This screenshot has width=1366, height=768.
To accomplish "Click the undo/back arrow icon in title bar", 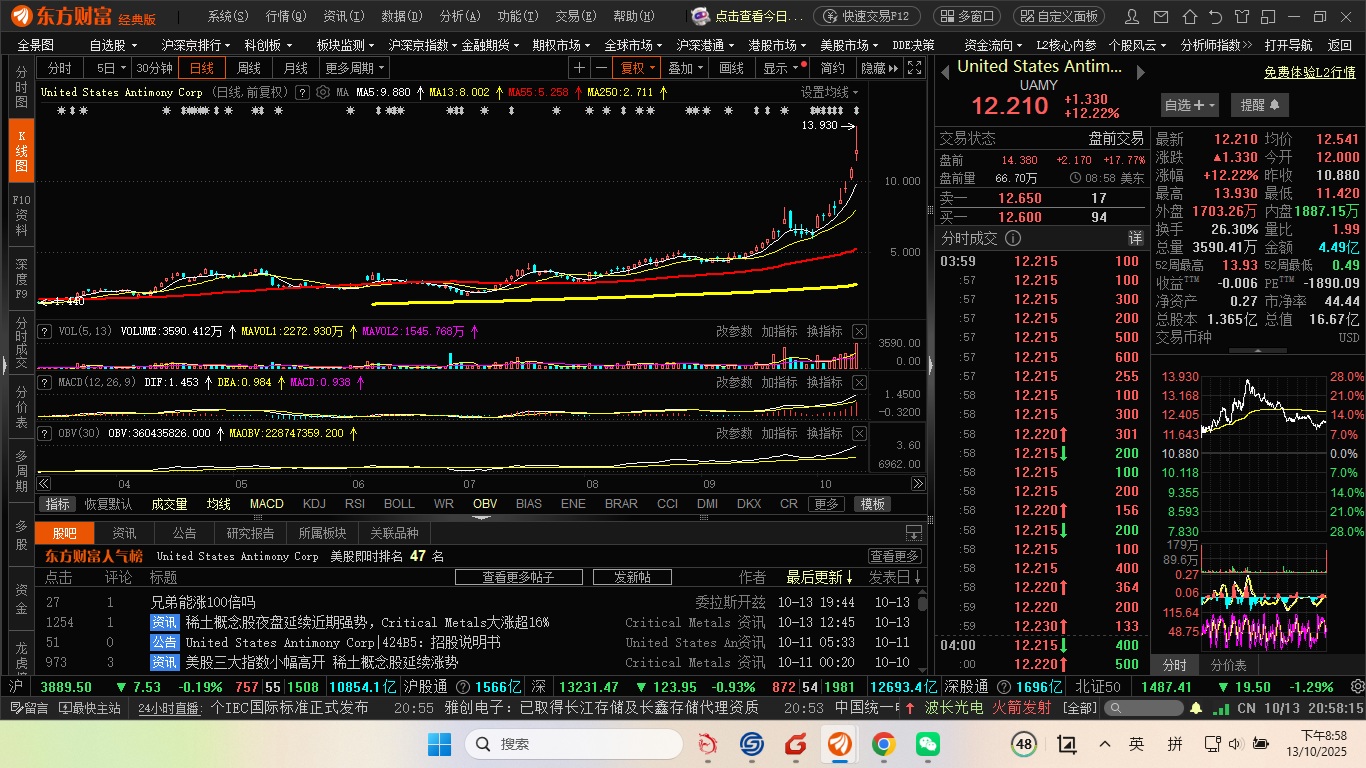I will [x=1215, y=16].
